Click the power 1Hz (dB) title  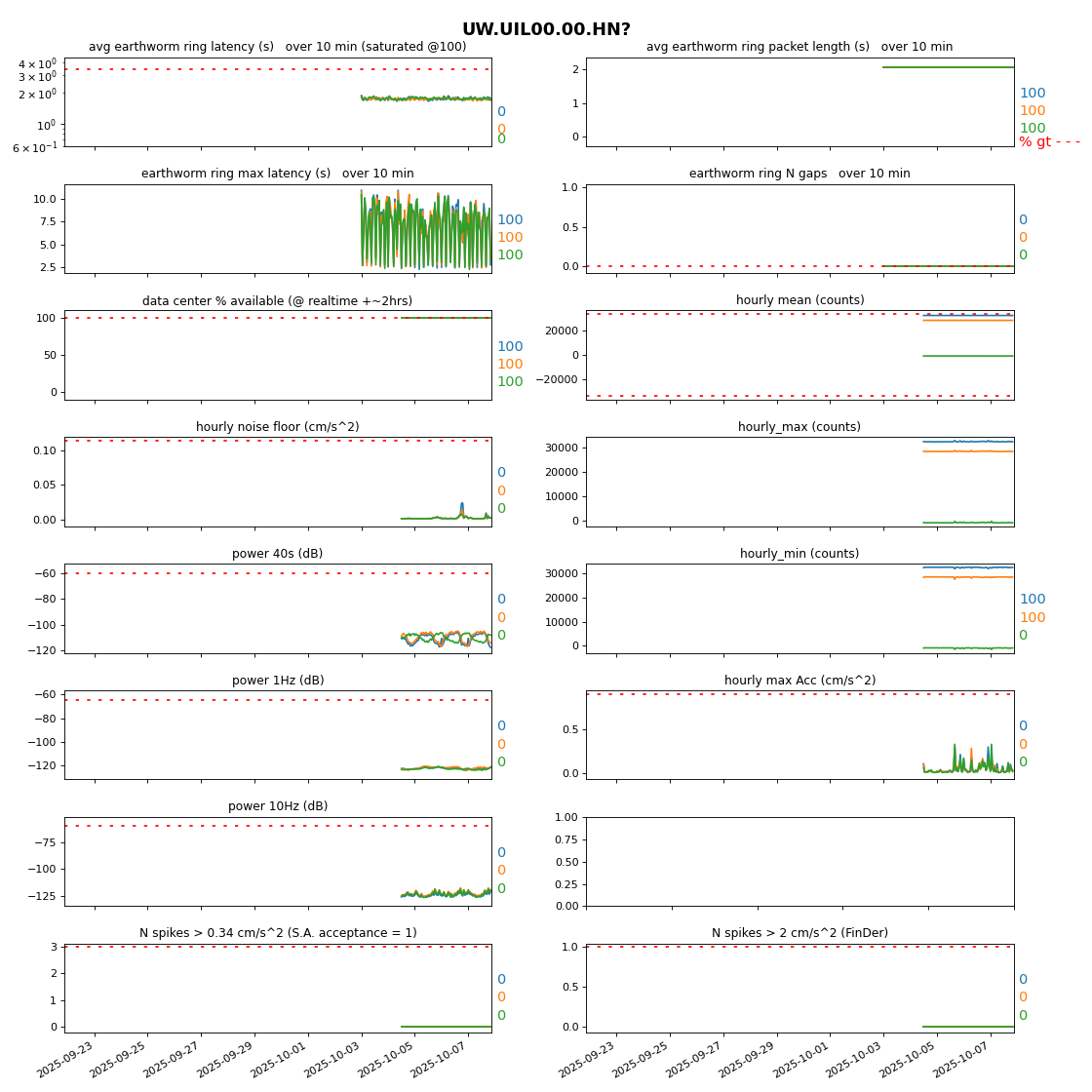278,681
